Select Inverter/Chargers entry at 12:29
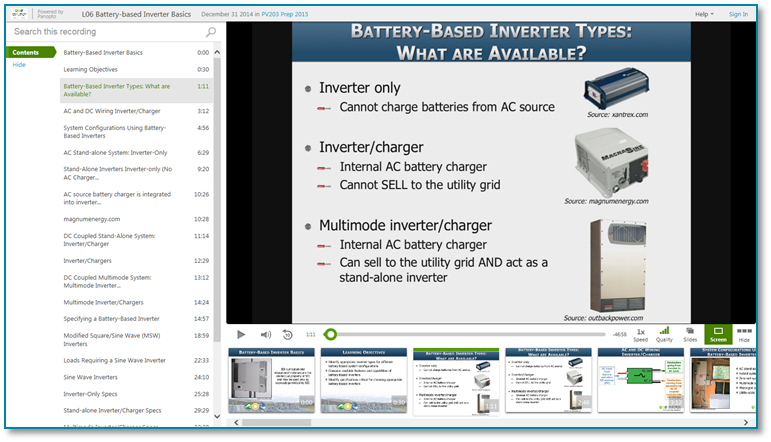 click(136, 261)
